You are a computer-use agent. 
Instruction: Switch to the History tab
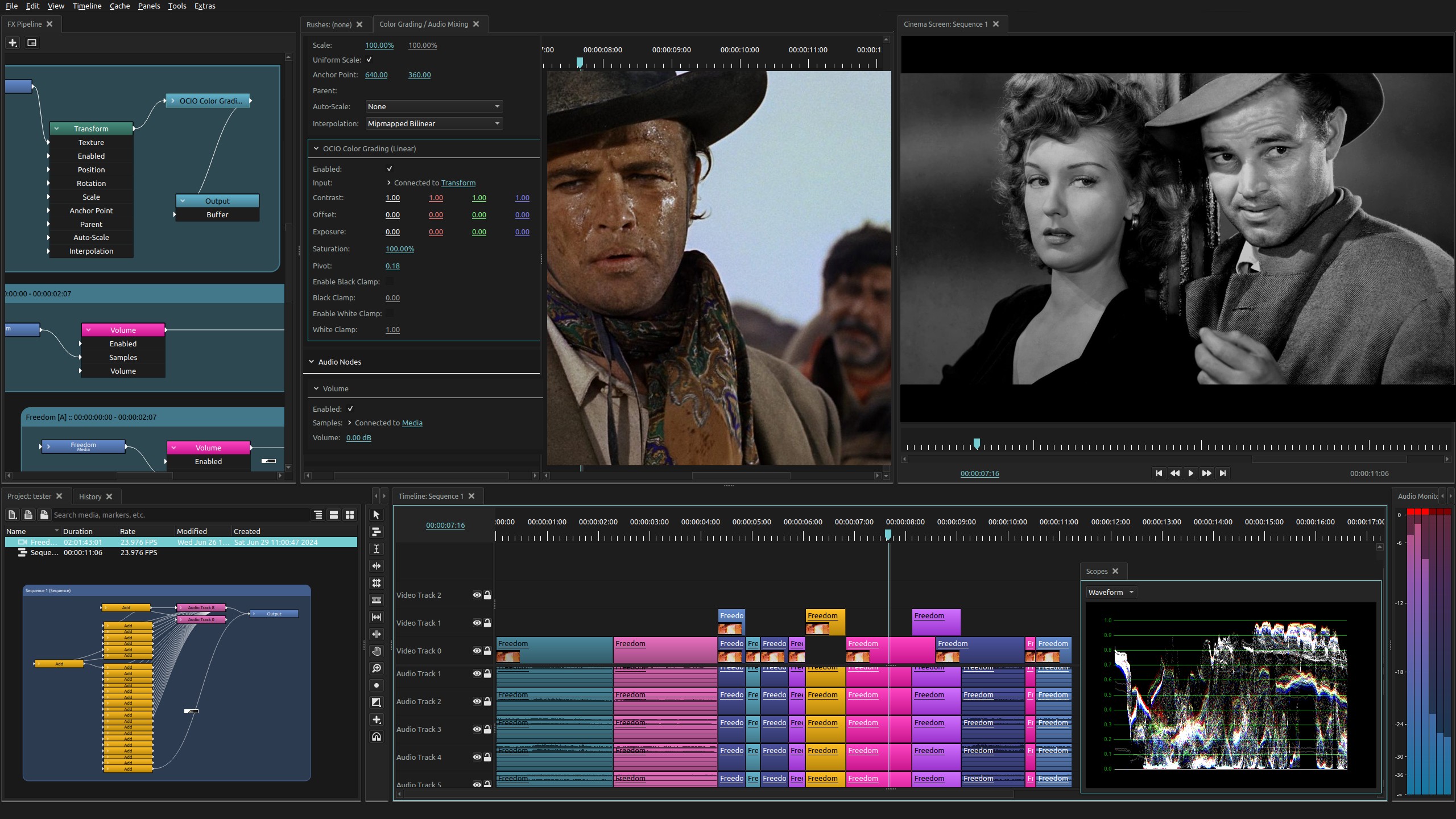click(x=90, y=497)
